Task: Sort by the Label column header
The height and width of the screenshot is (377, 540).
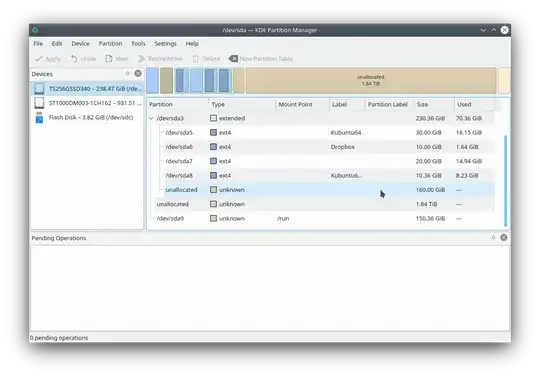Action: pyautogui.click(x=347, y=104)
